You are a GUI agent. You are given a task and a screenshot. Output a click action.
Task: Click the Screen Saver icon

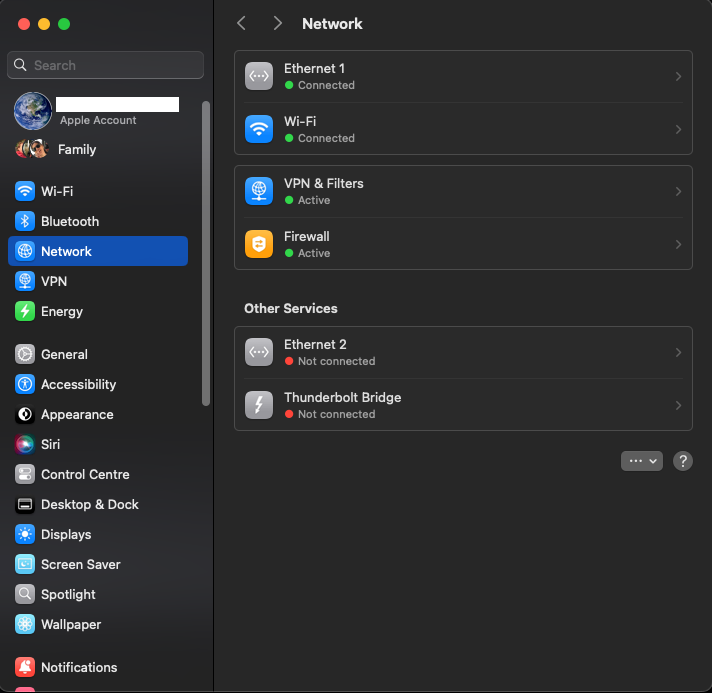point(25,564)
